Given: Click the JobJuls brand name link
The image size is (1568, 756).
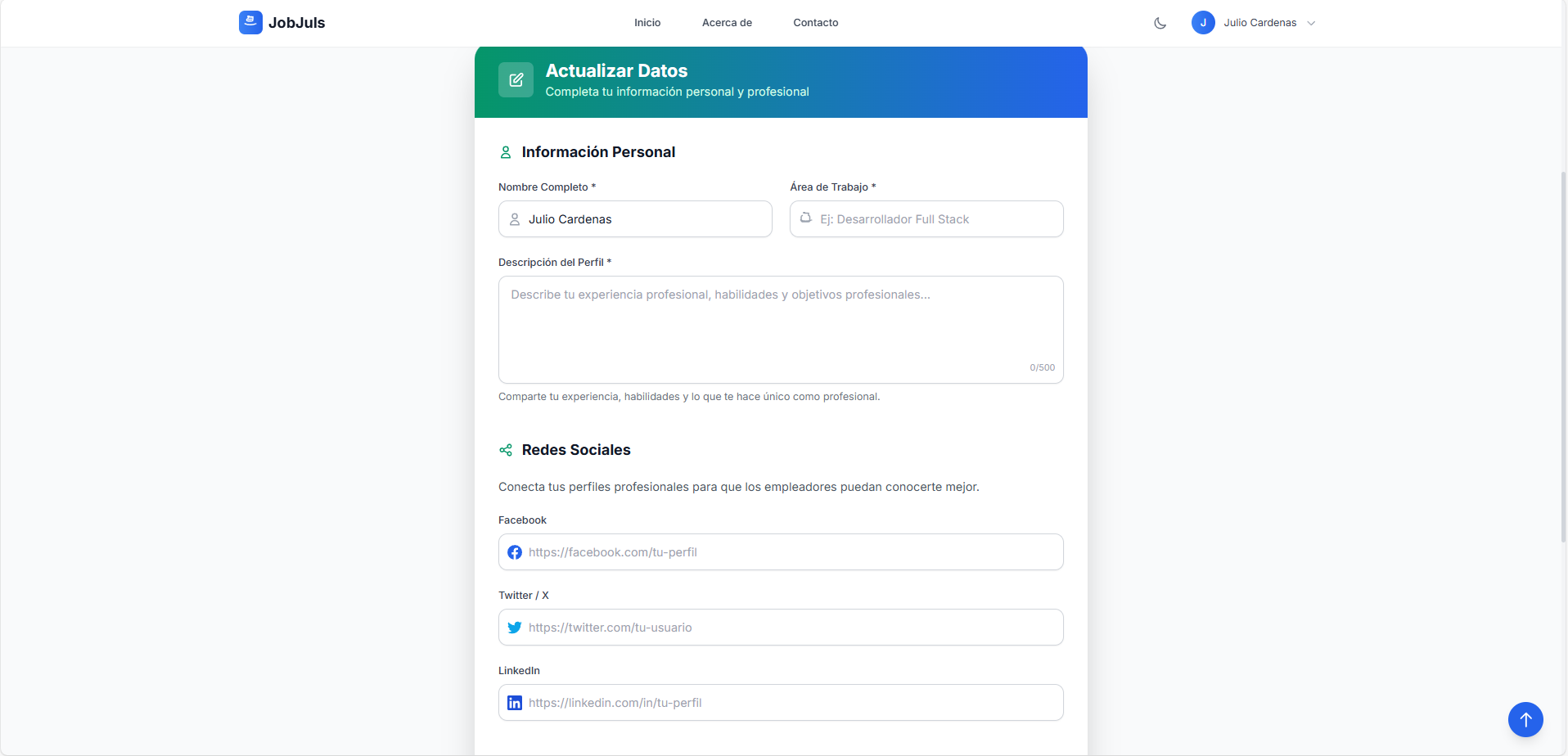Looking at the screenshot, I should coord(296,23).
